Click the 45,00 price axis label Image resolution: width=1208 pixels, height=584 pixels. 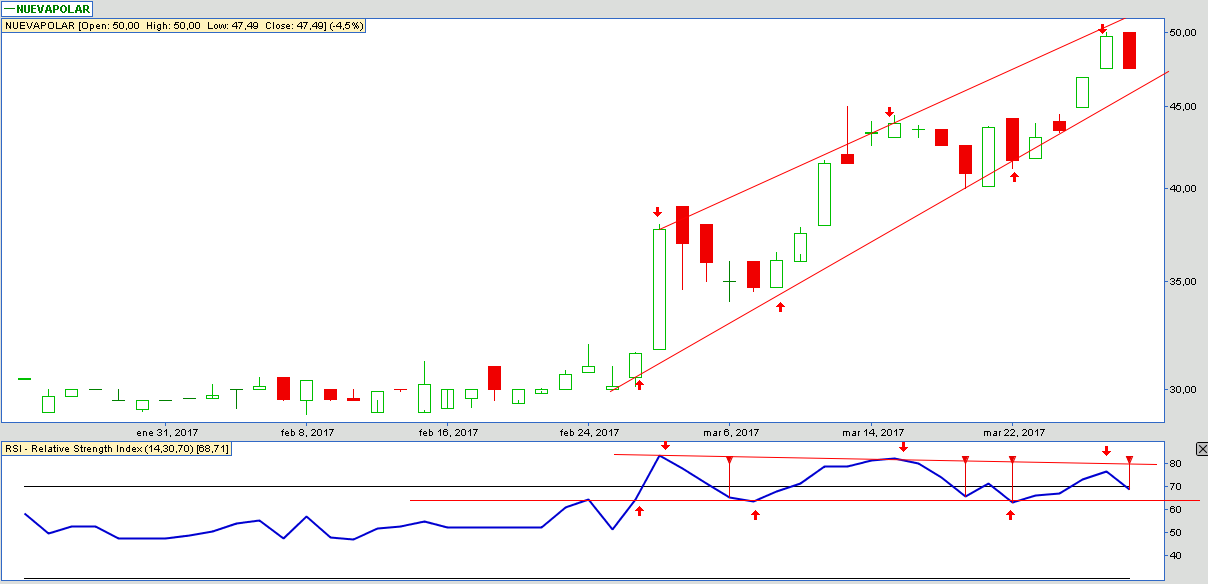[1183, 106]
